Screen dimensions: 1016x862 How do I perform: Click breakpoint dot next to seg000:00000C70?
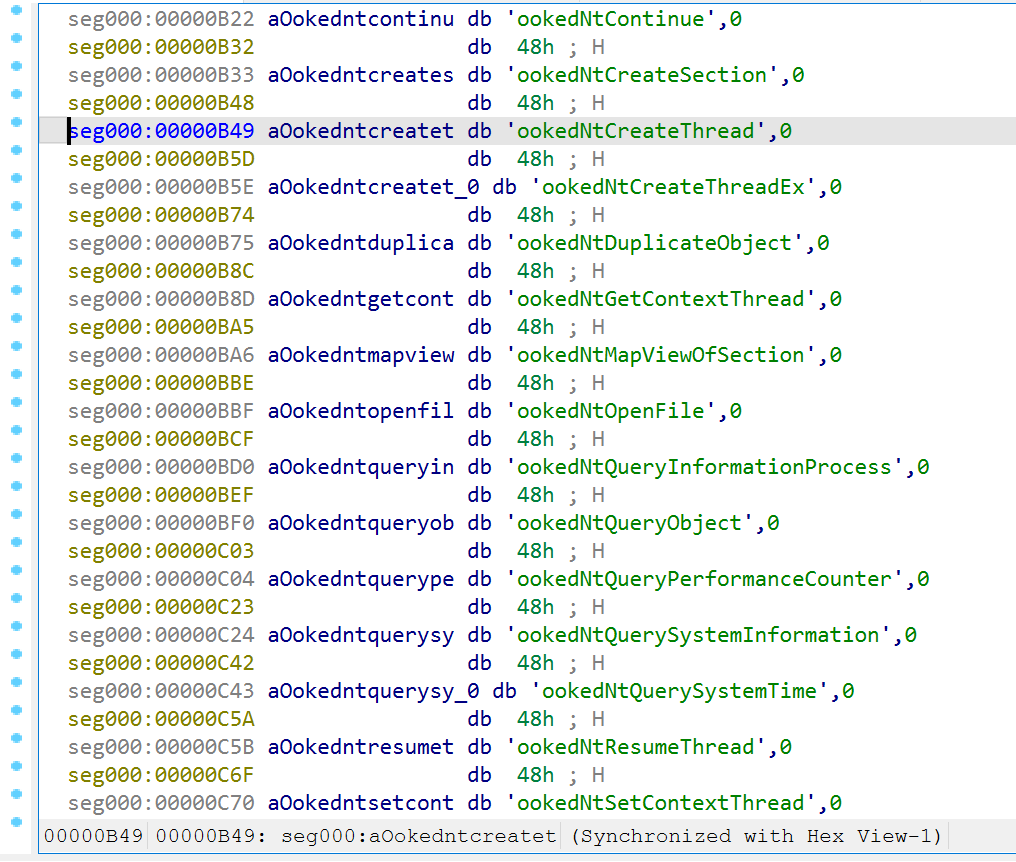(17, 794)
